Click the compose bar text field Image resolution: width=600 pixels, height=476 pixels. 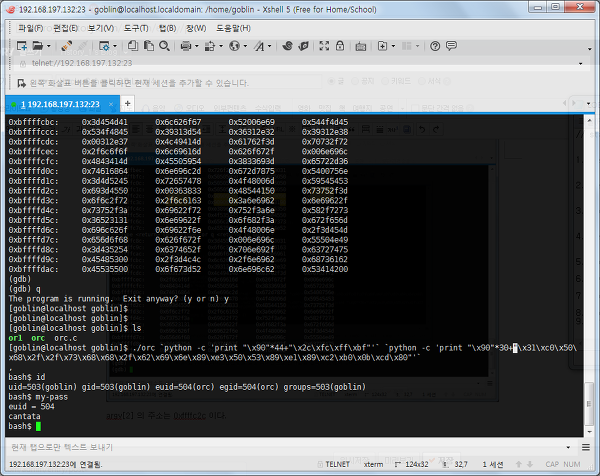[x=285, y=447]
